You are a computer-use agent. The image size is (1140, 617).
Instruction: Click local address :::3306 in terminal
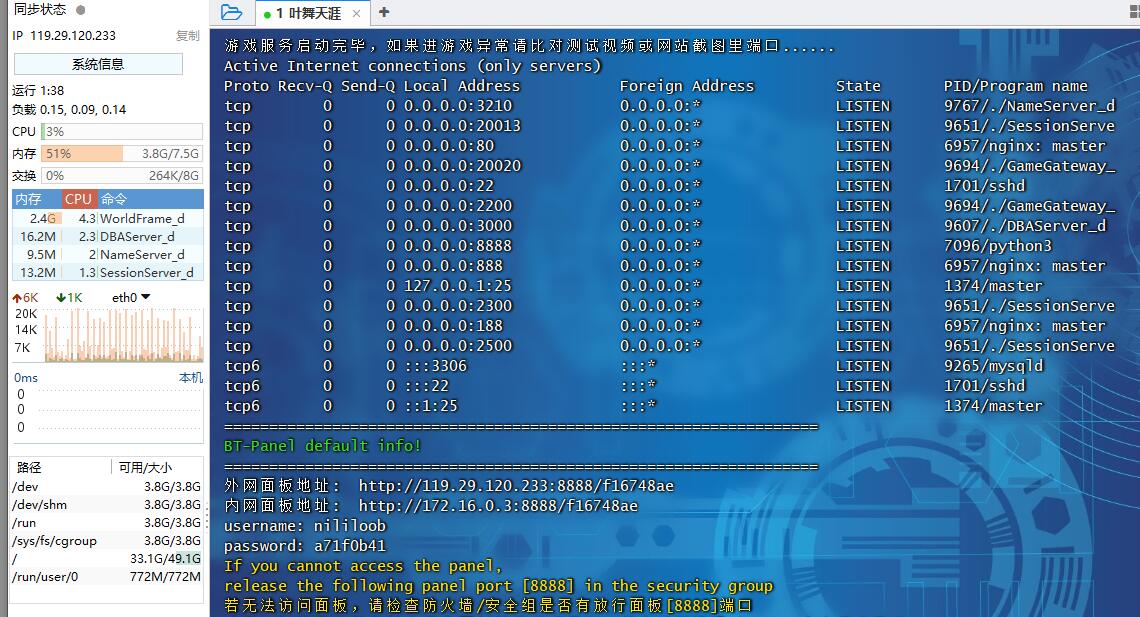pyautogui.click(x=435, y=366)
